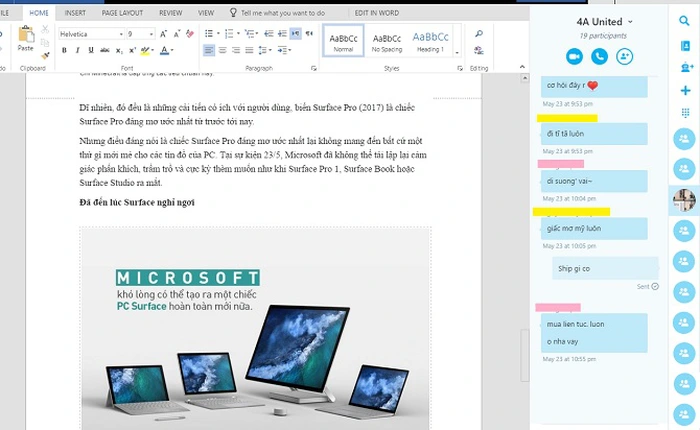Increase paragraph indent
The height and width of the screenshot is (430, 700).
pyautogui.click(x=282, y=34)
